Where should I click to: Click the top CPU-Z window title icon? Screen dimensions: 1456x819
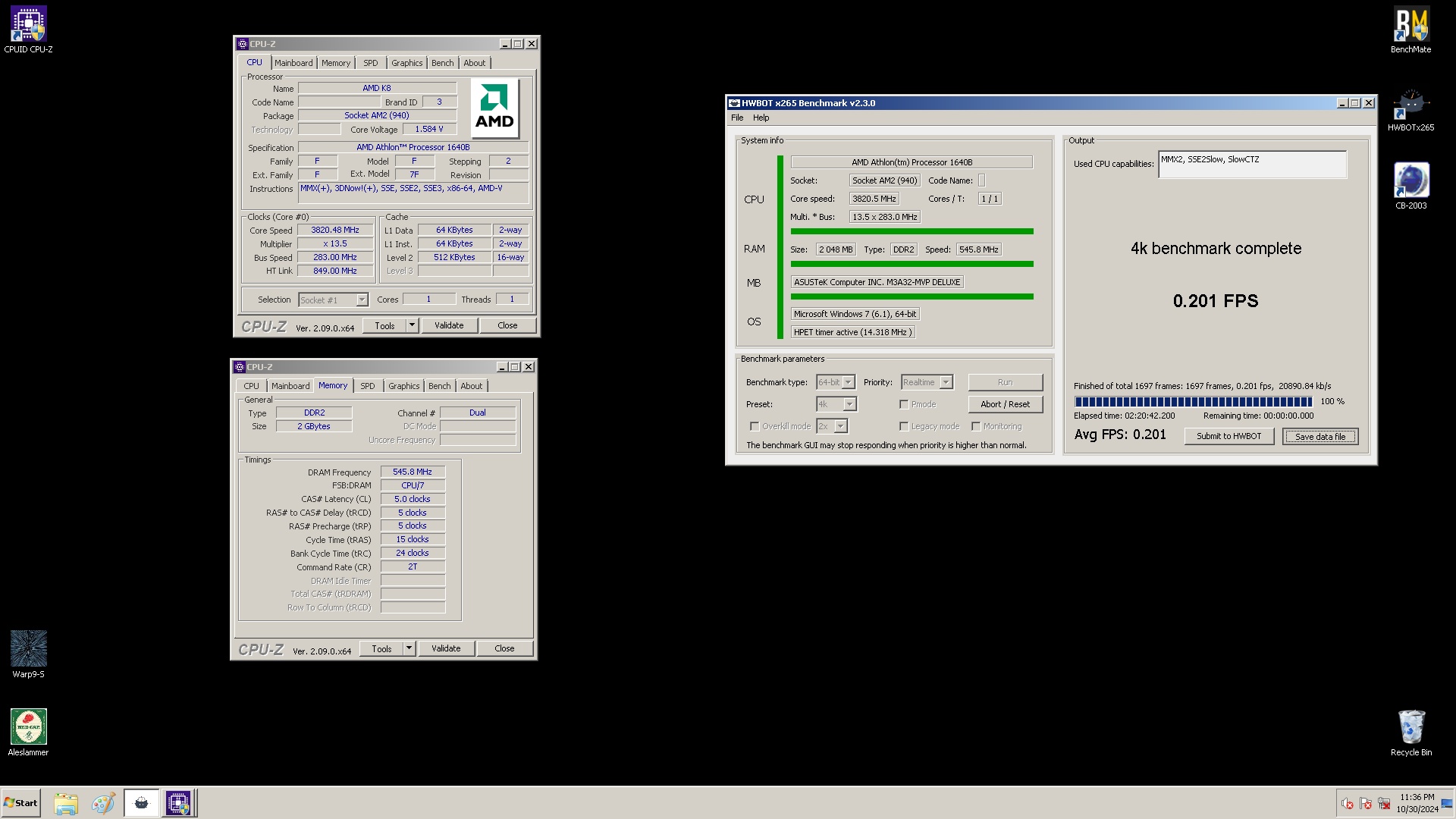(243, 44)
